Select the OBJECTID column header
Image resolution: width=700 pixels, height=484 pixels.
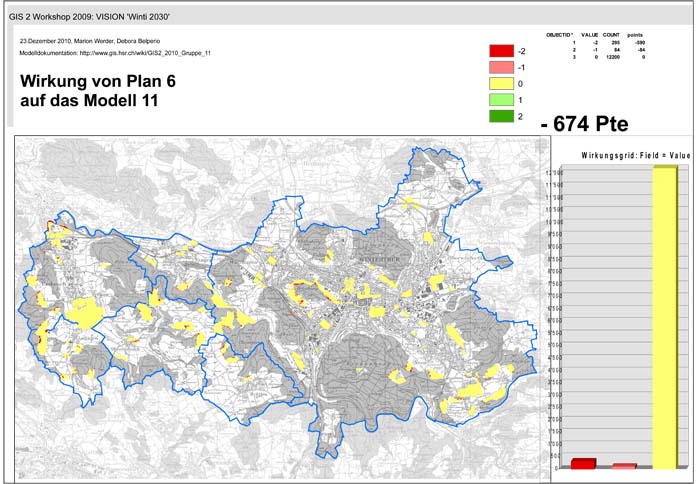click(x=561, y=35)
